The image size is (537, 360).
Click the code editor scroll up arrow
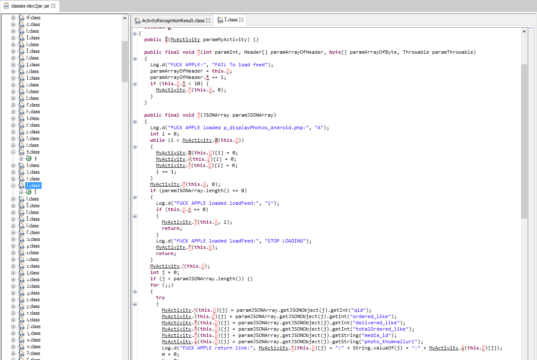524,32
